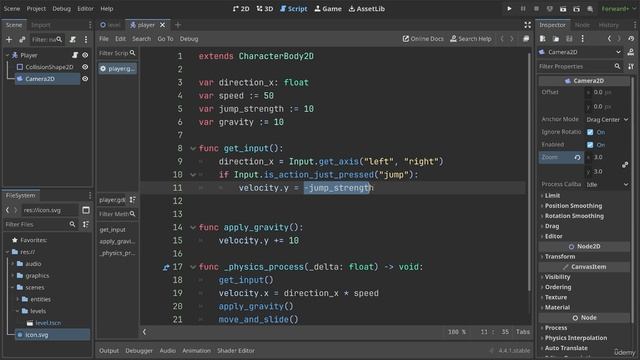Select icon.svg file
This screenshot has width=640, height=360.
36,335
